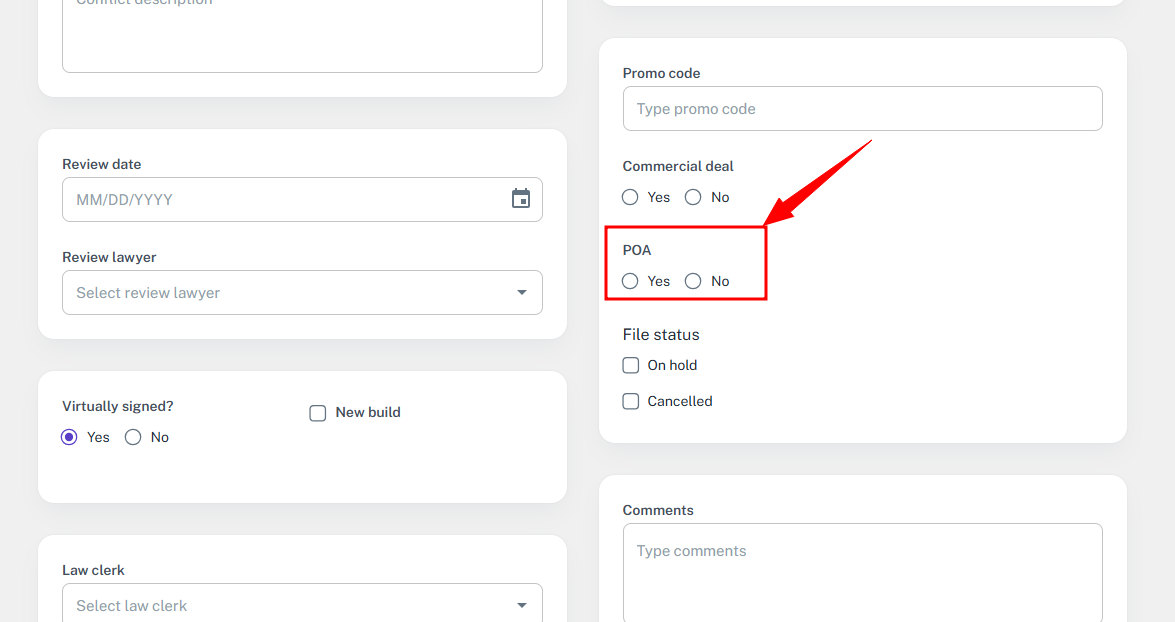Check the Cancelled file status

tap(631, 401)
